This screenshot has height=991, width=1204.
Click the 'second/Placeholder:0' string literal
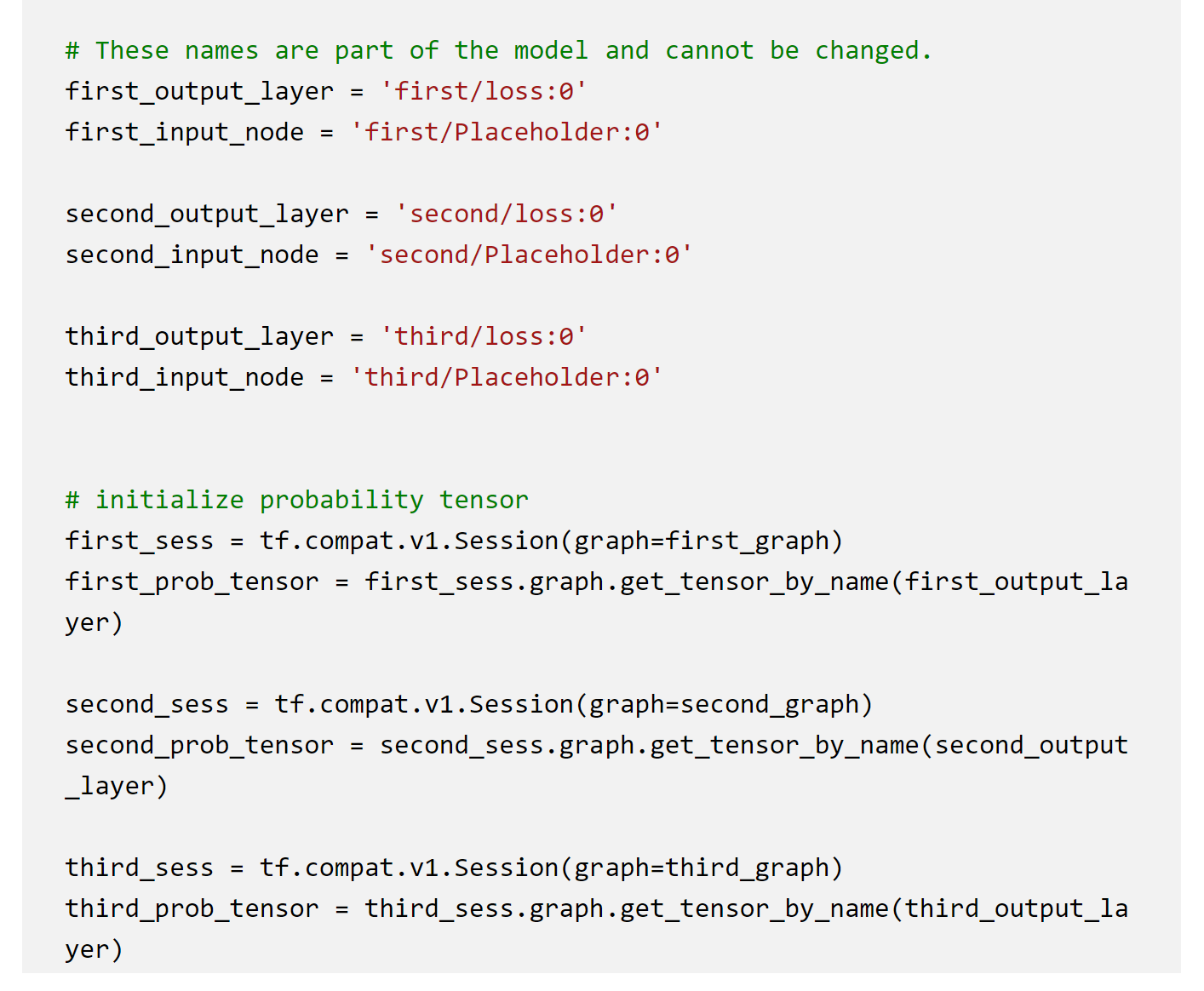[x=528, y=255]
